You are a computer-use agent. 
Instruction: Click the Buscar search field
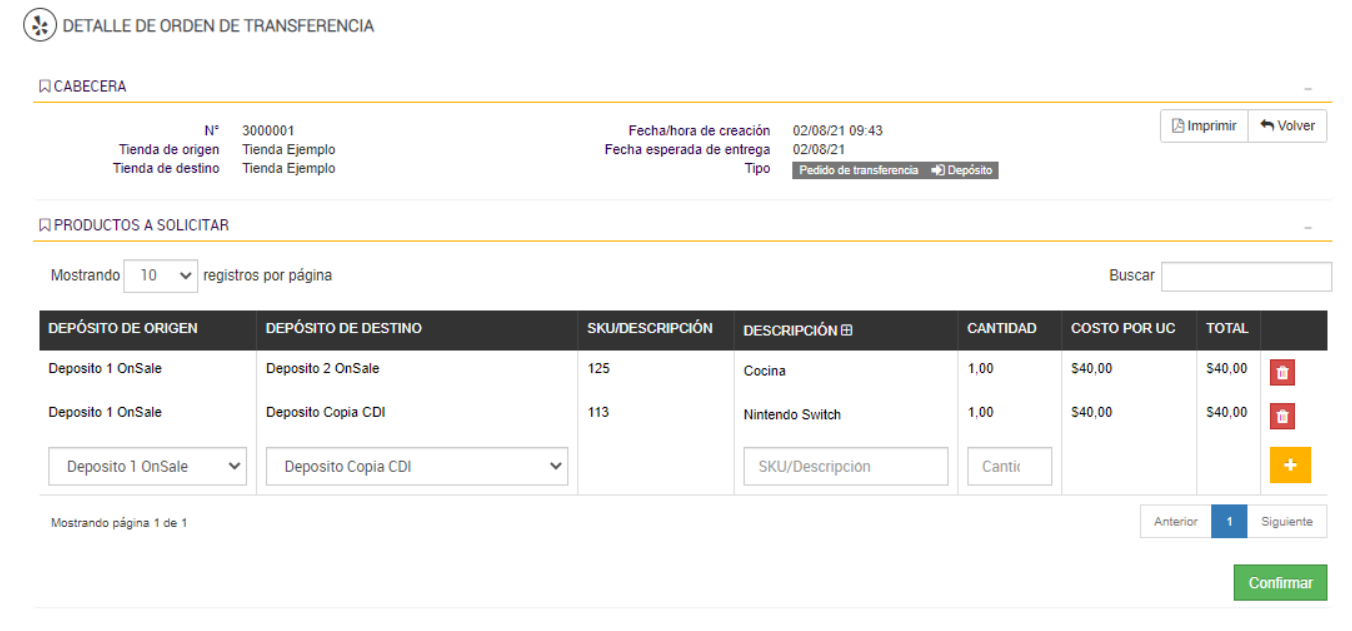pos(1246,276)
